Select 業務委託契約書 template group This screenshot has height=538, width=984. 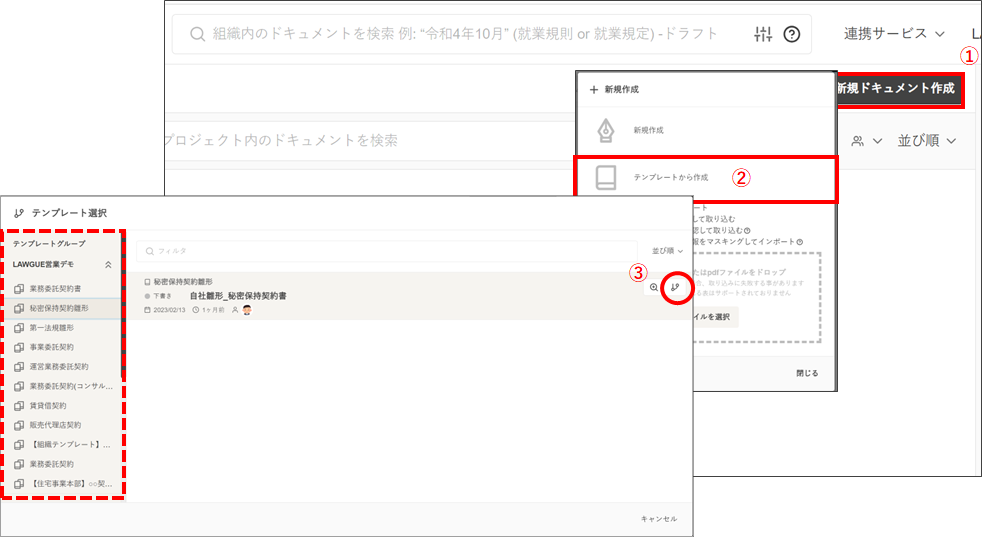pyautogui.click(x=62, y=289)
